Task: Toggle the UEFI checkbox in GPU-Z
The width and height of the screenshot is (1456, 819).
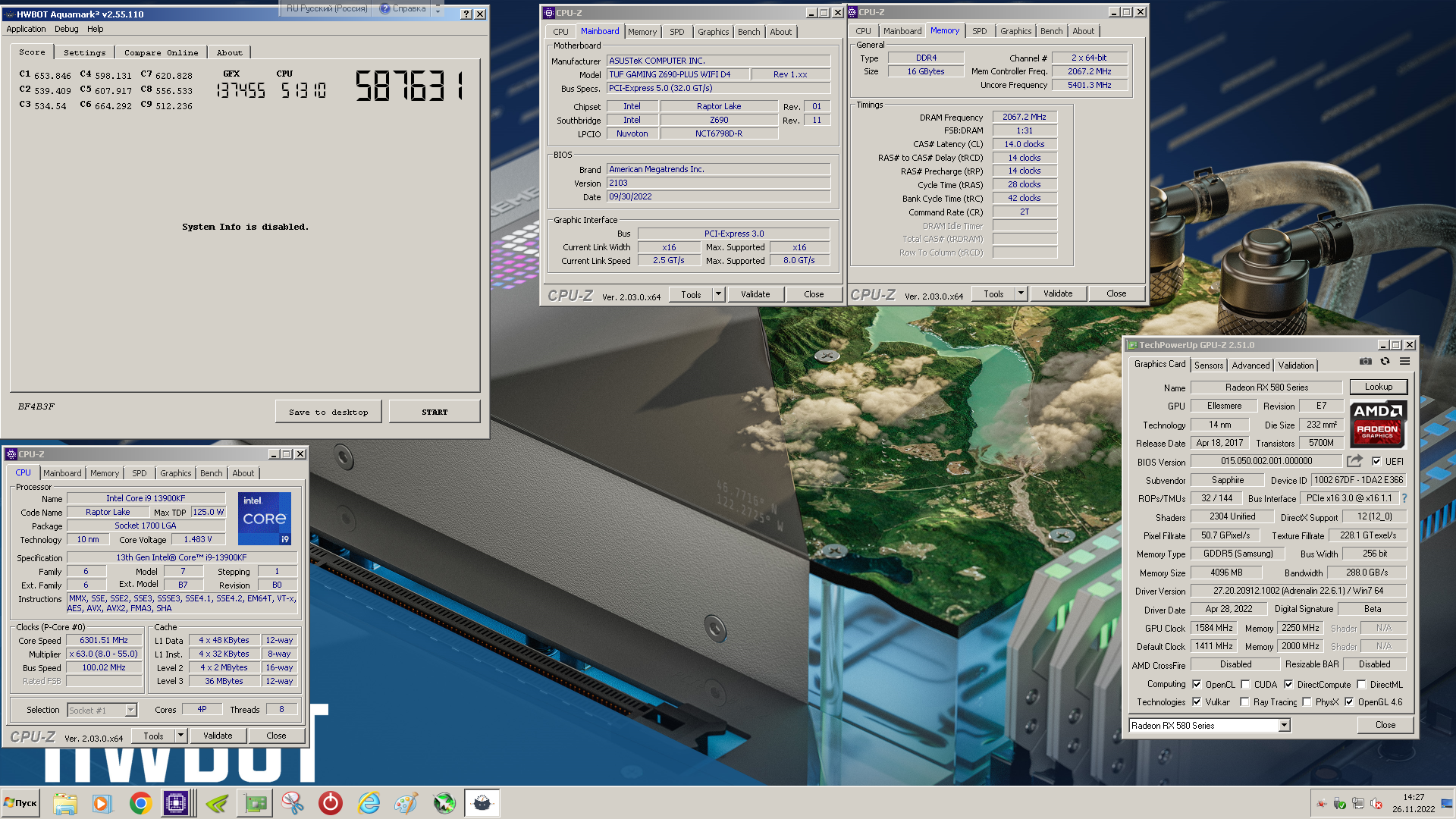Action: coord(1376,461)
